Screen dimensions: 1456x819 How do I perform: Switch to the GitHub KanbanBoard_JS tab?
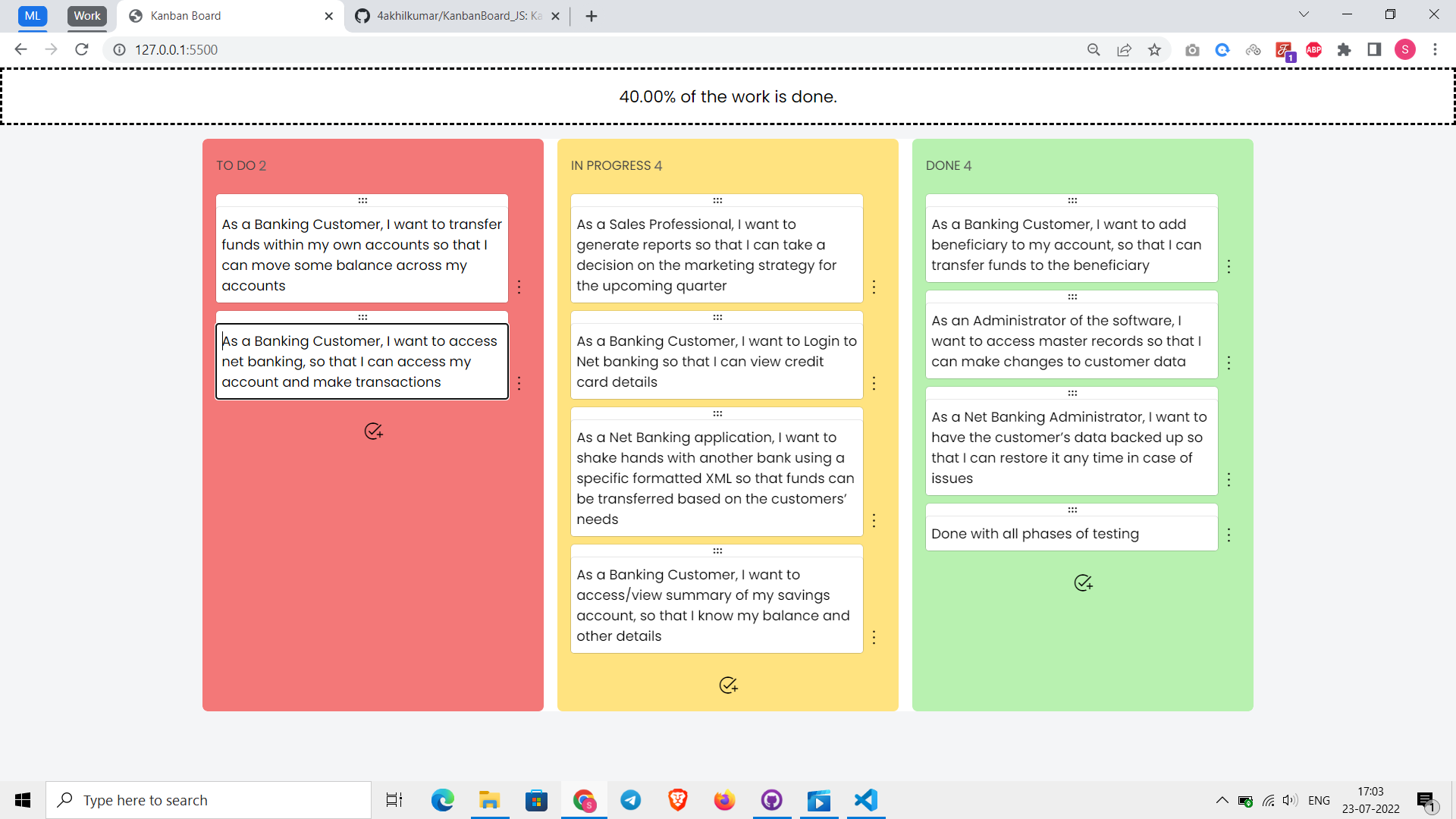(458, 16)
